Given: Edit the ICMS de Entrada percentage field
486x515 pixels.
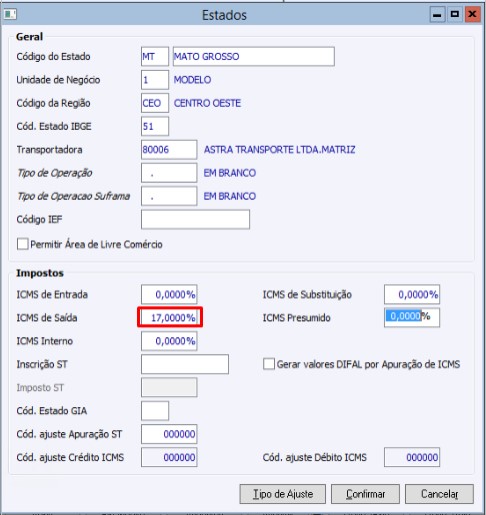Looking at the screenshot, I should (169, 294).
